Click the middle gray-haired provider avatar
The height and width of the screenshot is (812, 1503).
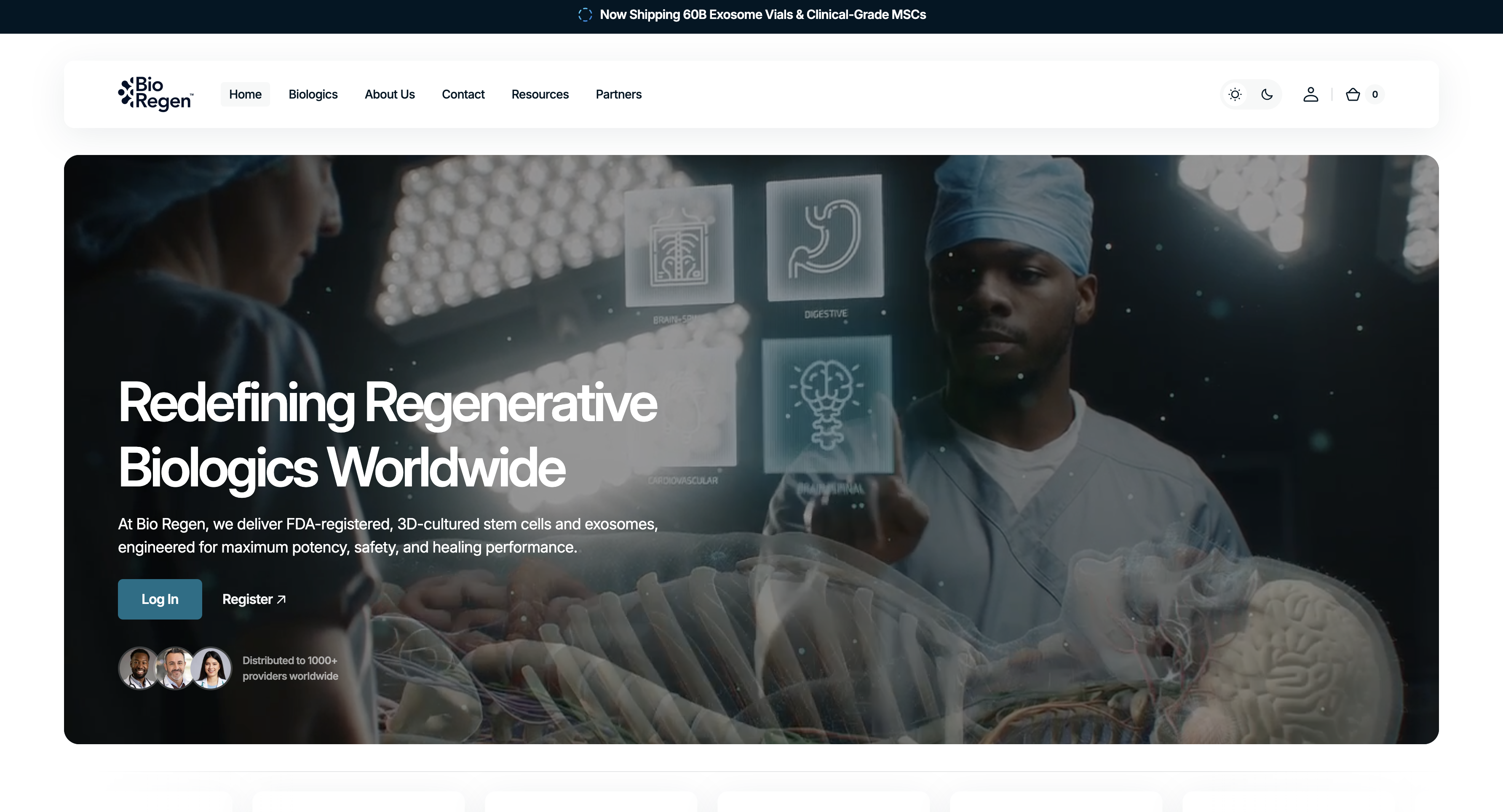pos(175,668)
